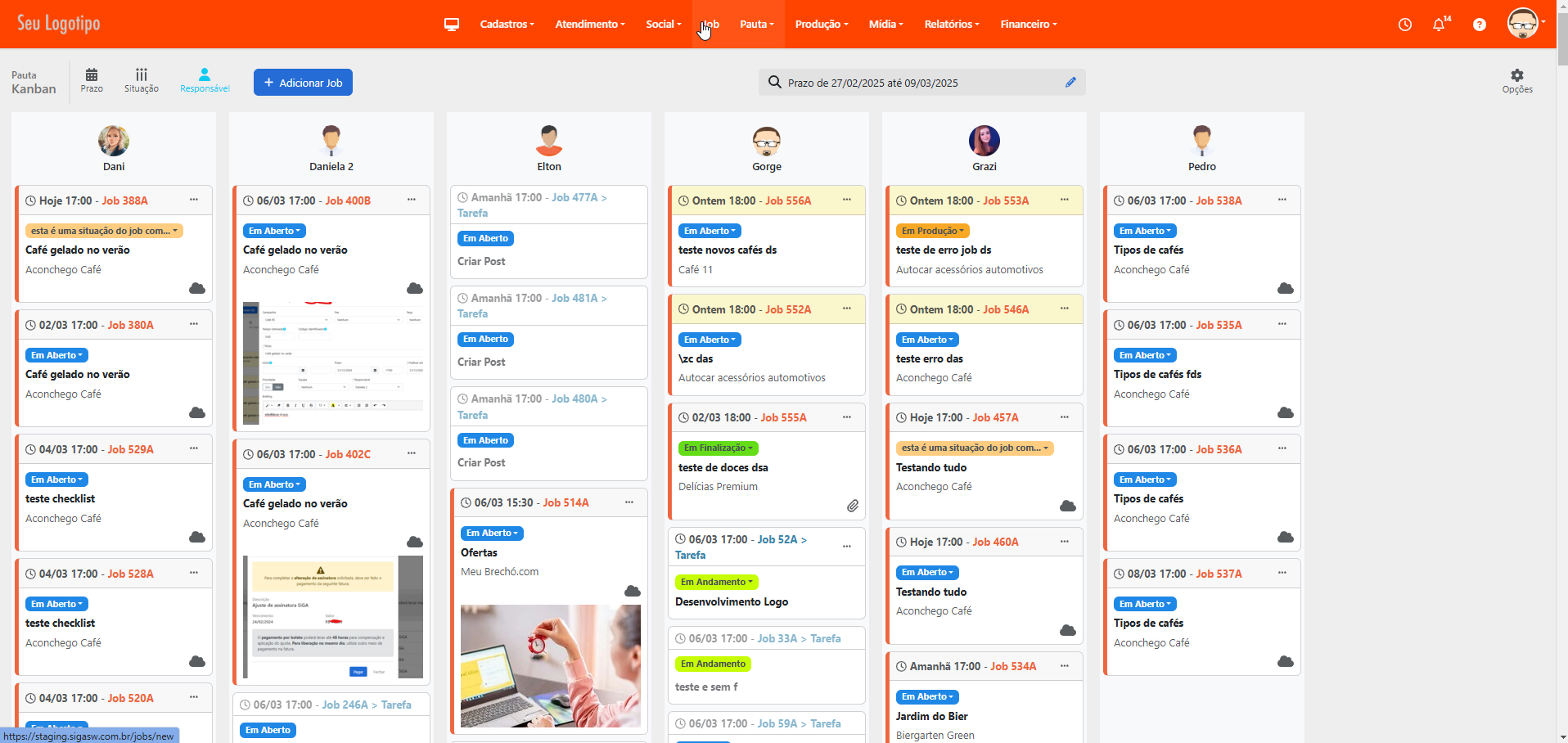Switch Kanban grouping to Prazo view
The image size is (1568, 743).
click(92, 80)
